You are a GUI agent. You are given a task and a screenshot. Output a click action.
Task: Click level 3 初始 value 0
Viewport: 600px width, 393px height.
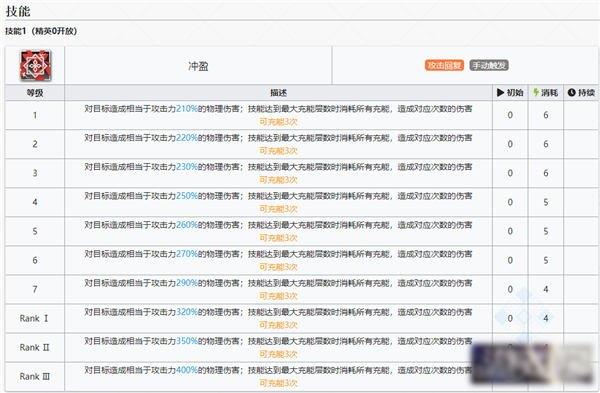coord(510,173)
